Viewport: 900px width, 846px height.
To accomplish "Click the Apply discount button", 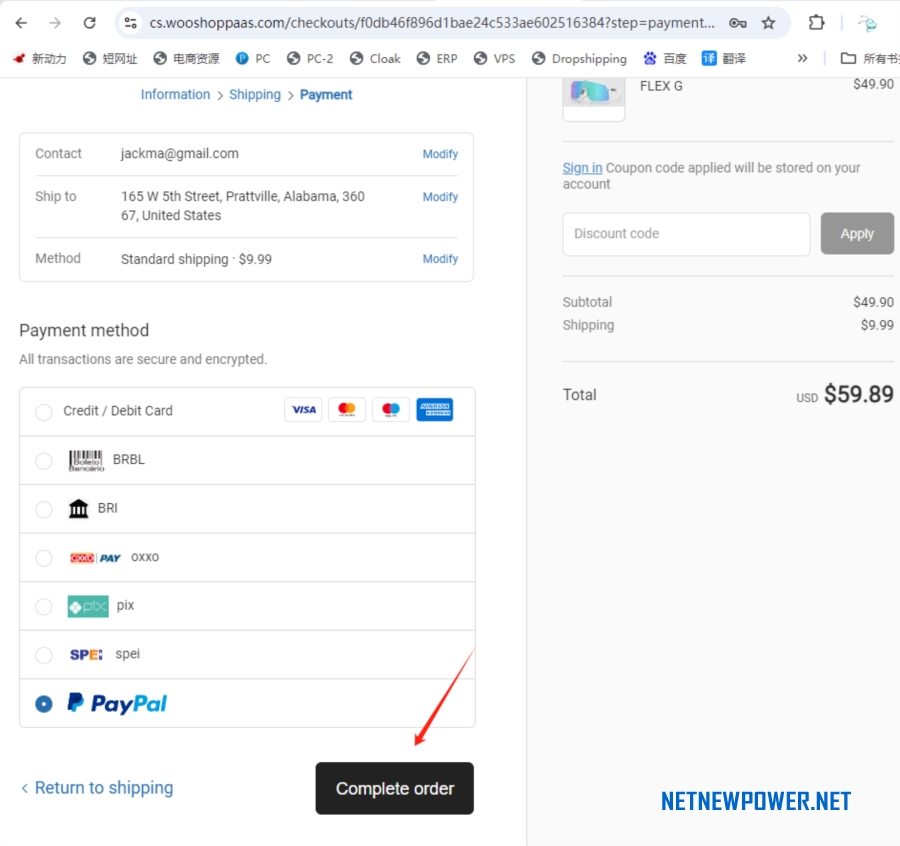I will point(857,234).
